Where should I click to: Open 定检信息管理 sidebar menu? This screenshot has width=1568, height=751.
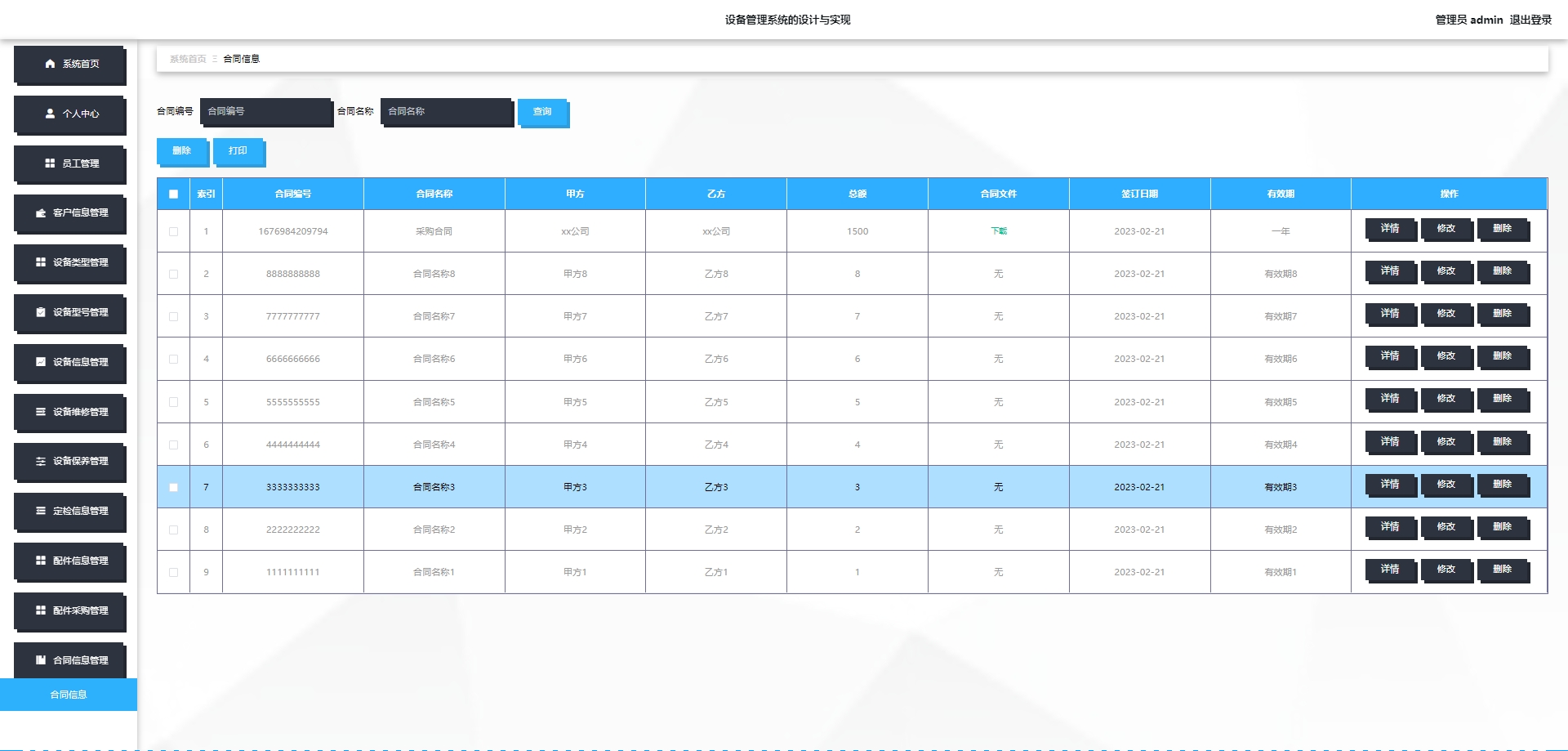click(x=70, y=512)
